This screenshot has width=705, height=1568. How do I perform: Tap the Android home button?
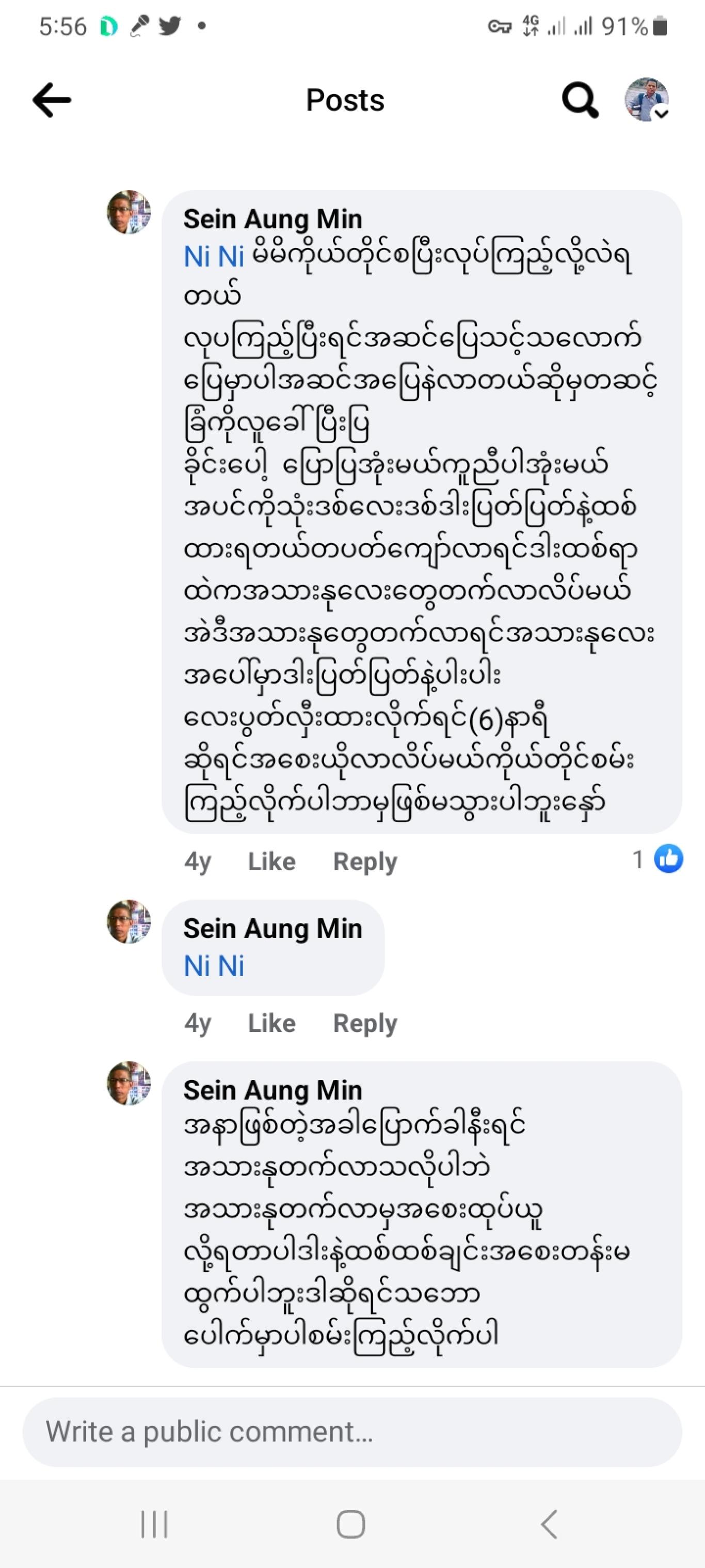351,1524
